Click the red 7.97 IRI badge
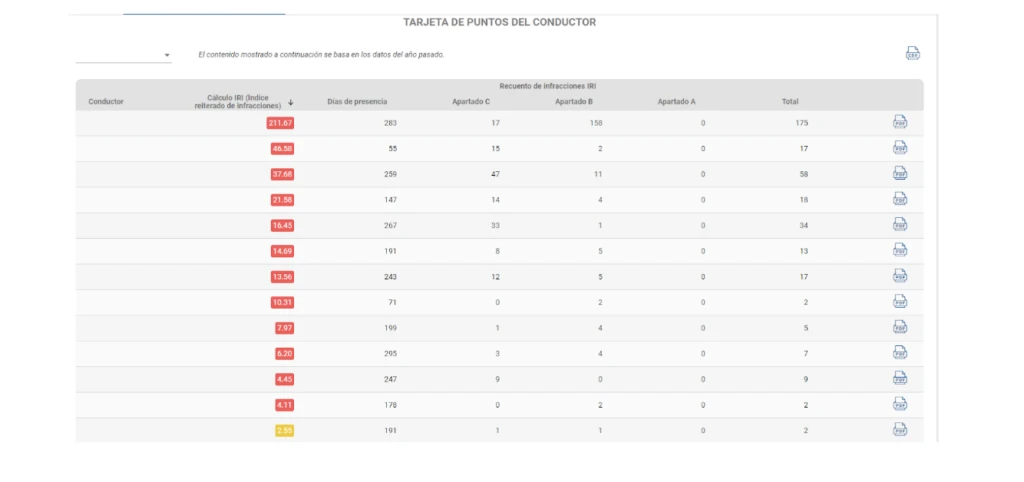 [x=284, y=328]
